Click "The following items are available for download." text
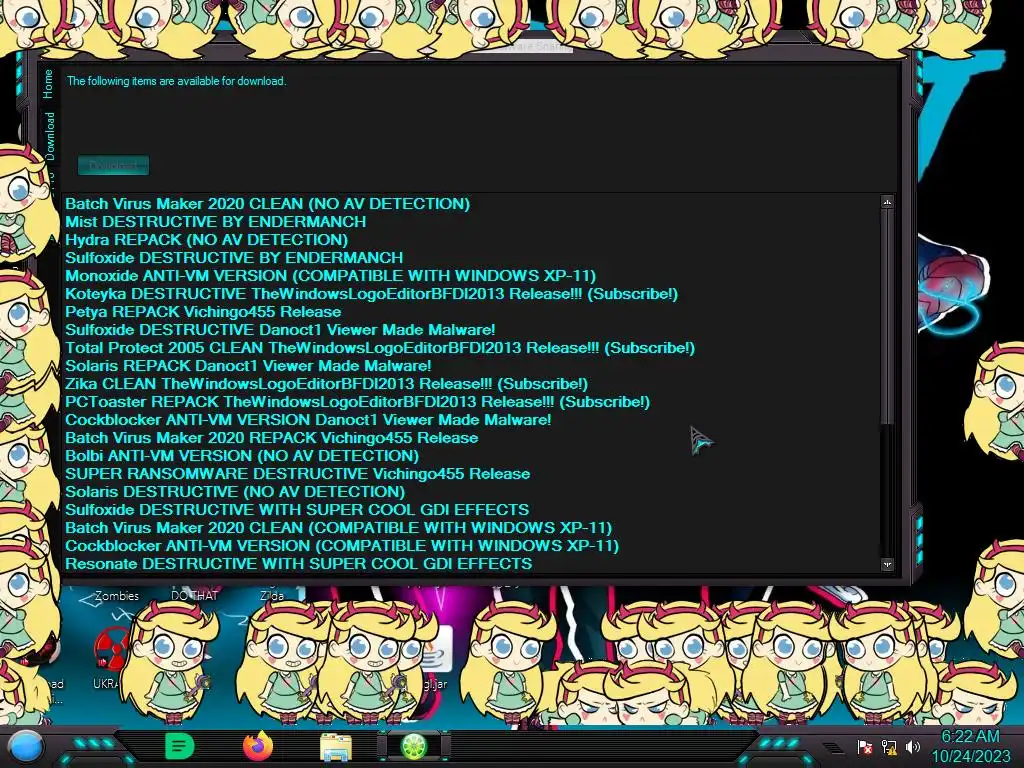This screenshot has height=768, width=1024. pyautogui.click(x=176, y=81)
